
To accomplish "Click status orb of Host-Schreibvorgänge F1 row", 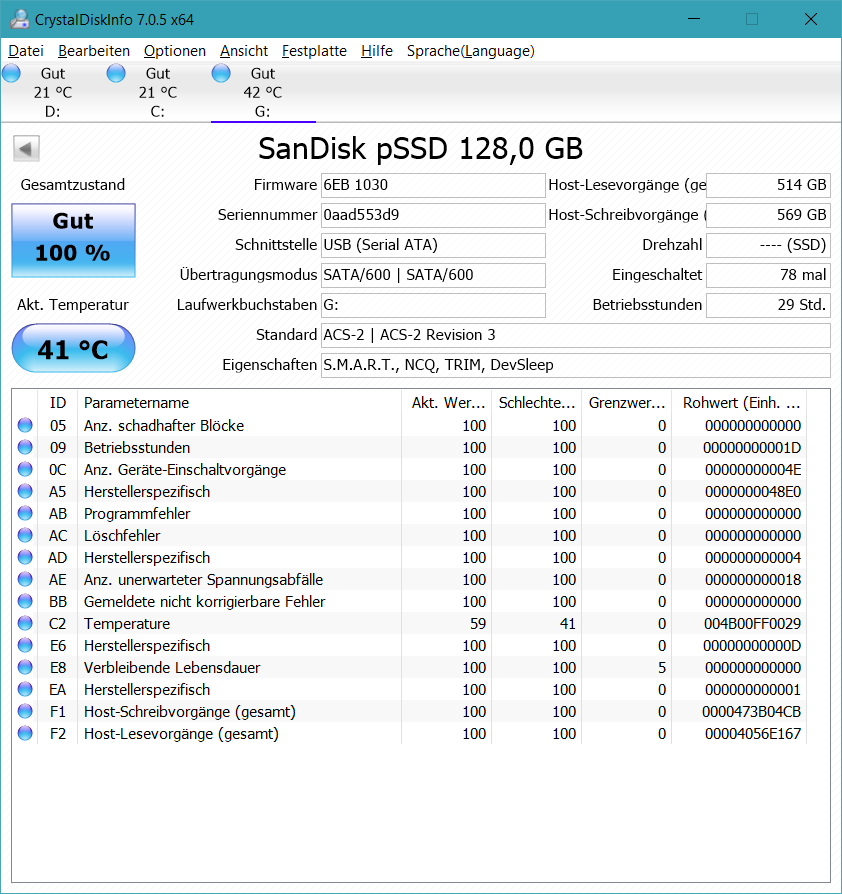I will (x=25, y=712).
